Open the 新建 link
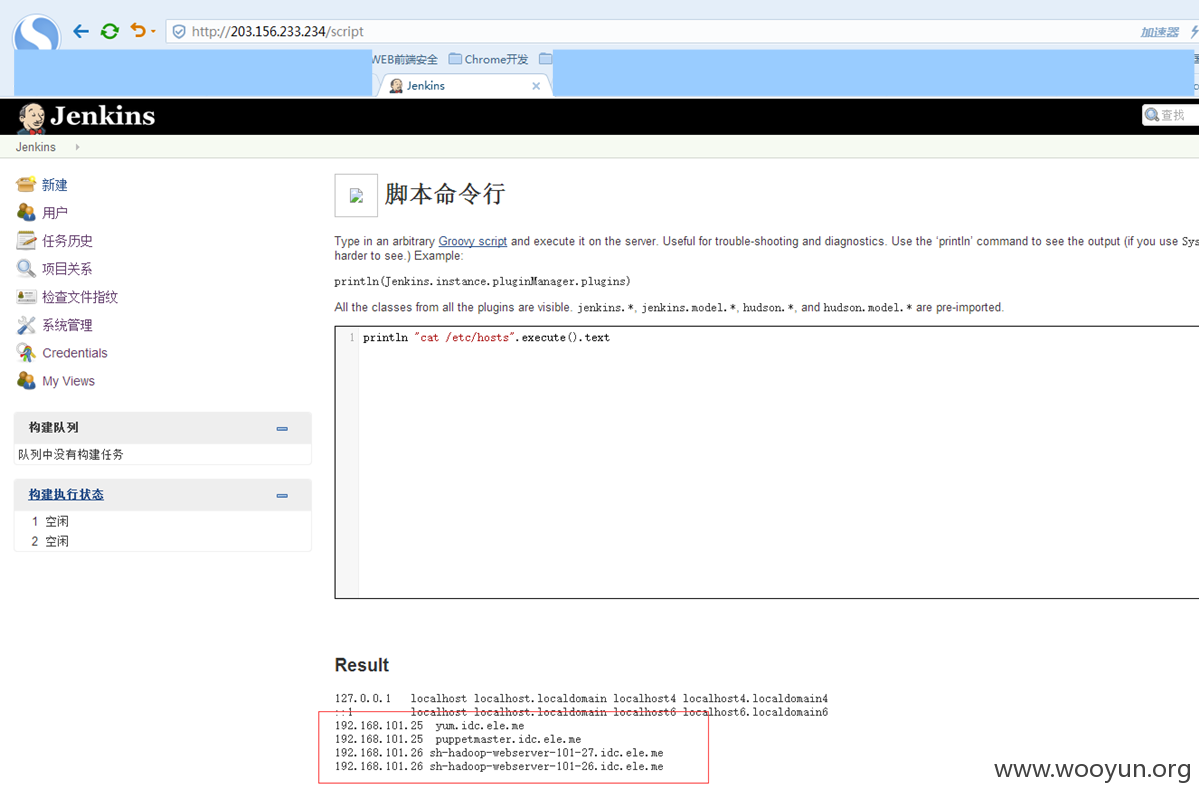Screen dimensions: 1200x798 coord(55,185)
